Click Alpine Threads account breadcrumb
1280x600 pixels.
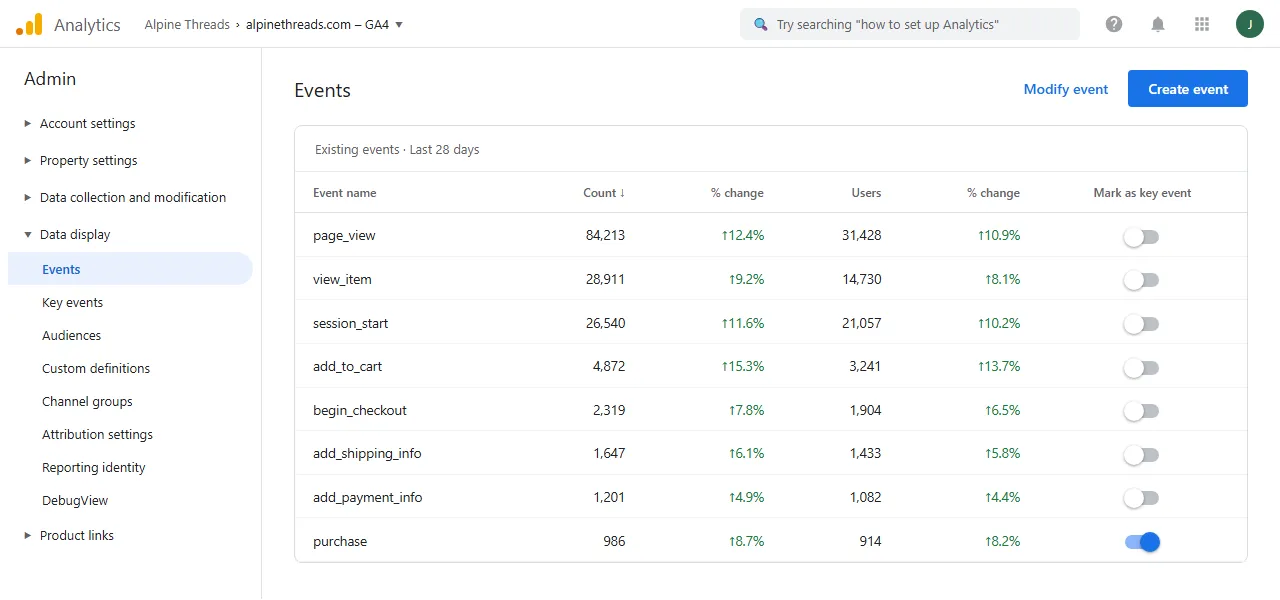click(187, 24)
